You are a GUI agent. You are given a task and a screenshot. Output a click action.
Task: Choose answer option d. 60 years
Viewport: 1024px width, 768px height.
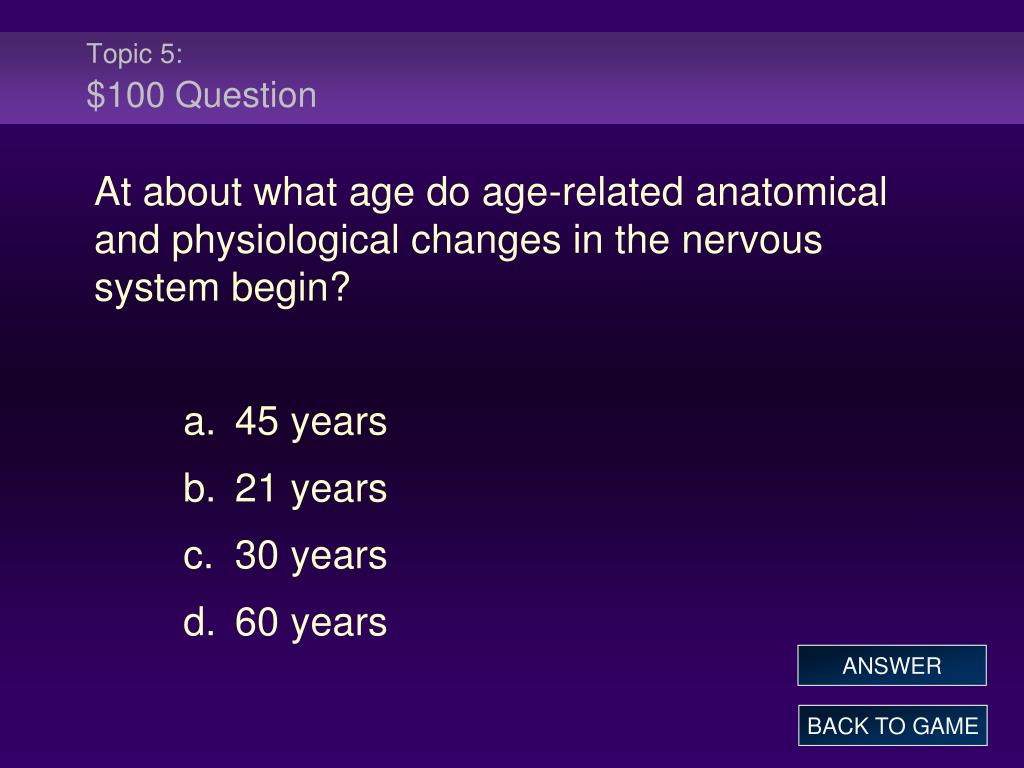point(285,622)
